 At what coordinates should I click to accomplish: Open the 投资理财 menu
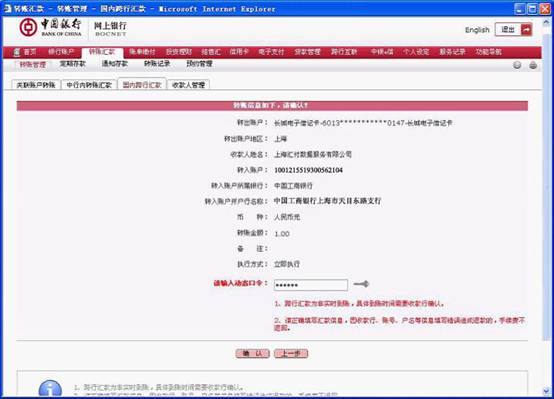tap(179, 52)
